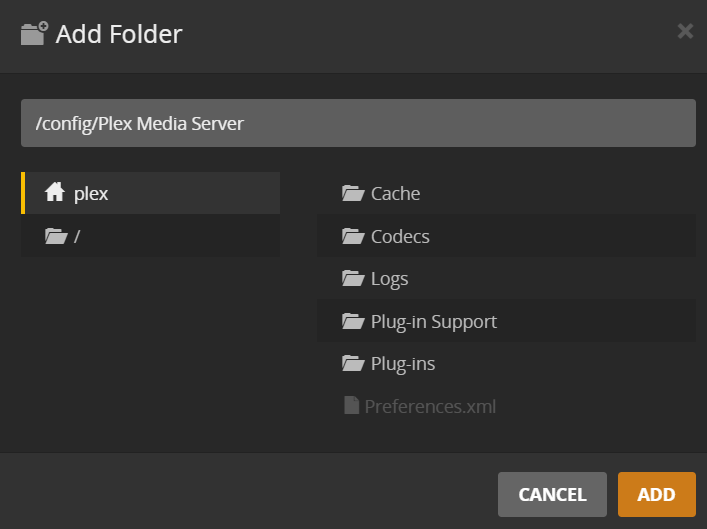Select the root / location
Viewport: 707px width, 529px height.
coord(151,235)
